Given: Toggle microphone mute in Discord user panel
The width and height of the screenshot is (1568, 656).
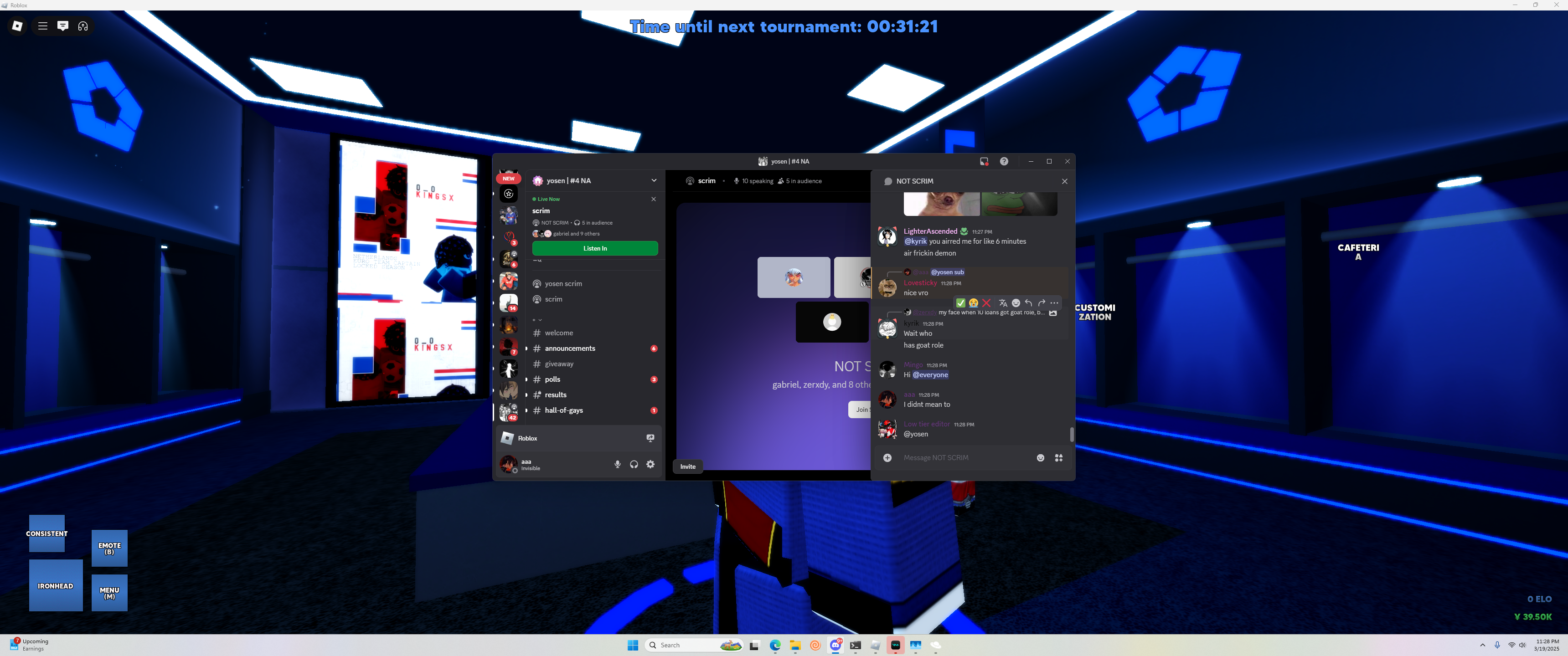Looking at the screenshot, I should 617,464.
